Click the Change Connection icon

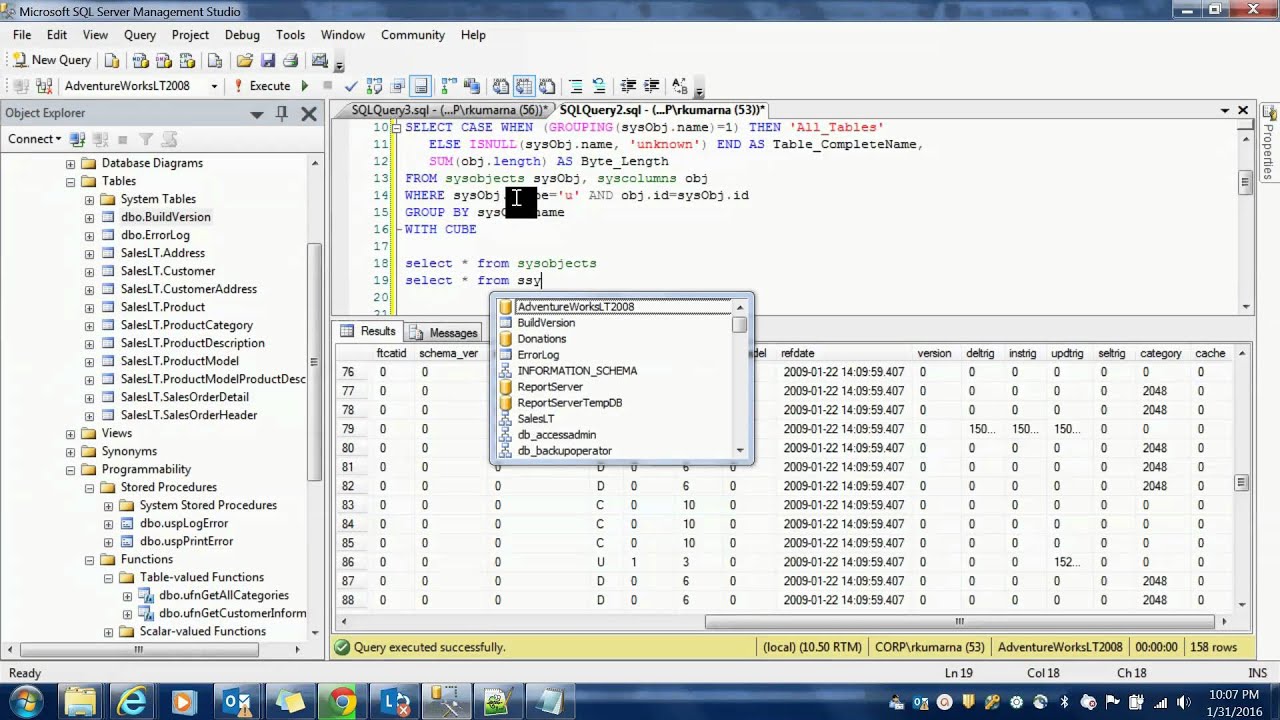pyautogui.click(x=45, y=86)
